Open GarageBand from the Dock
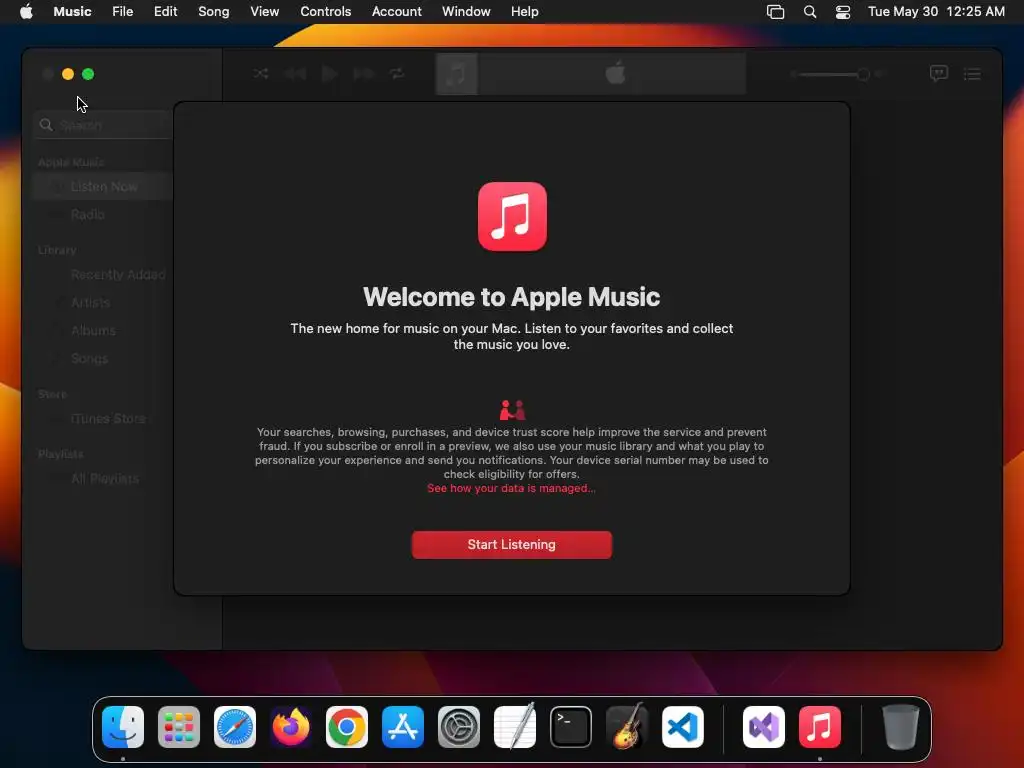1024x768 pixels. [x=627, y=727]
